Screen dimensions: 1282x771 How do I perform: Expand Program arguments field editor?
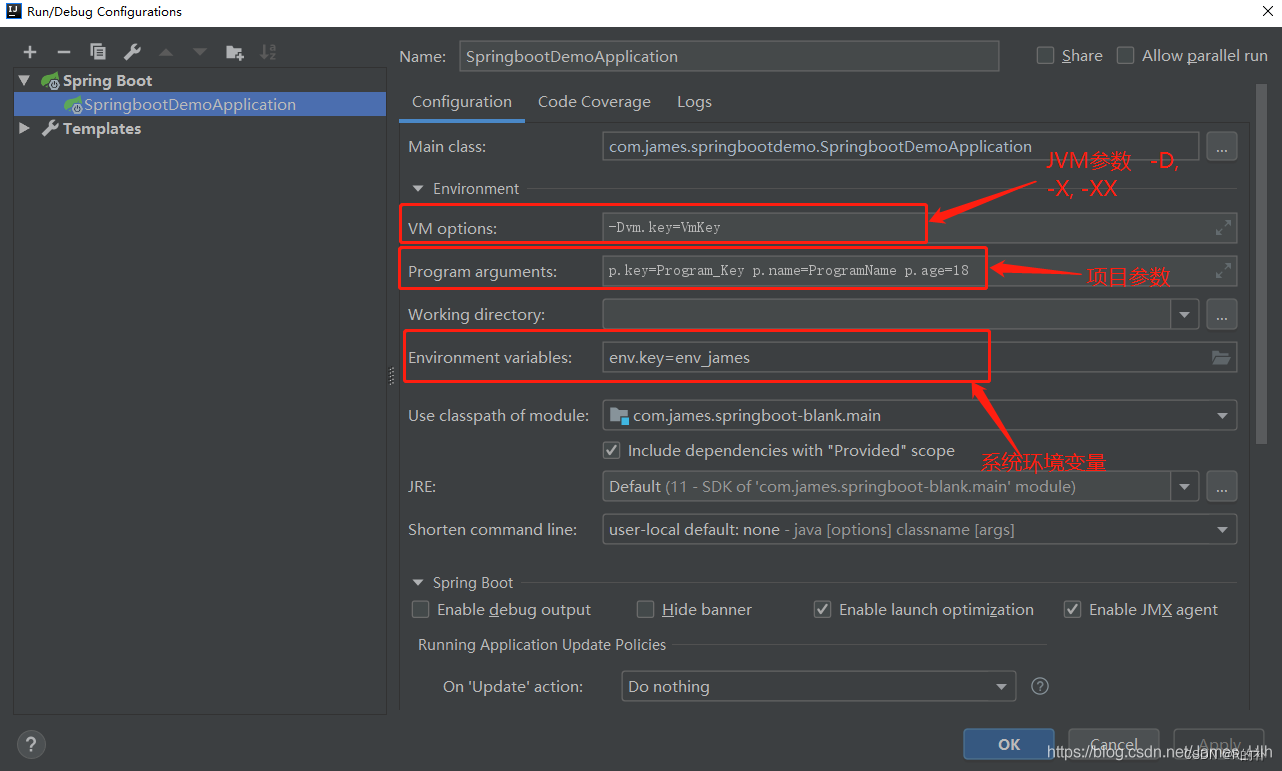click(1223, 271)
